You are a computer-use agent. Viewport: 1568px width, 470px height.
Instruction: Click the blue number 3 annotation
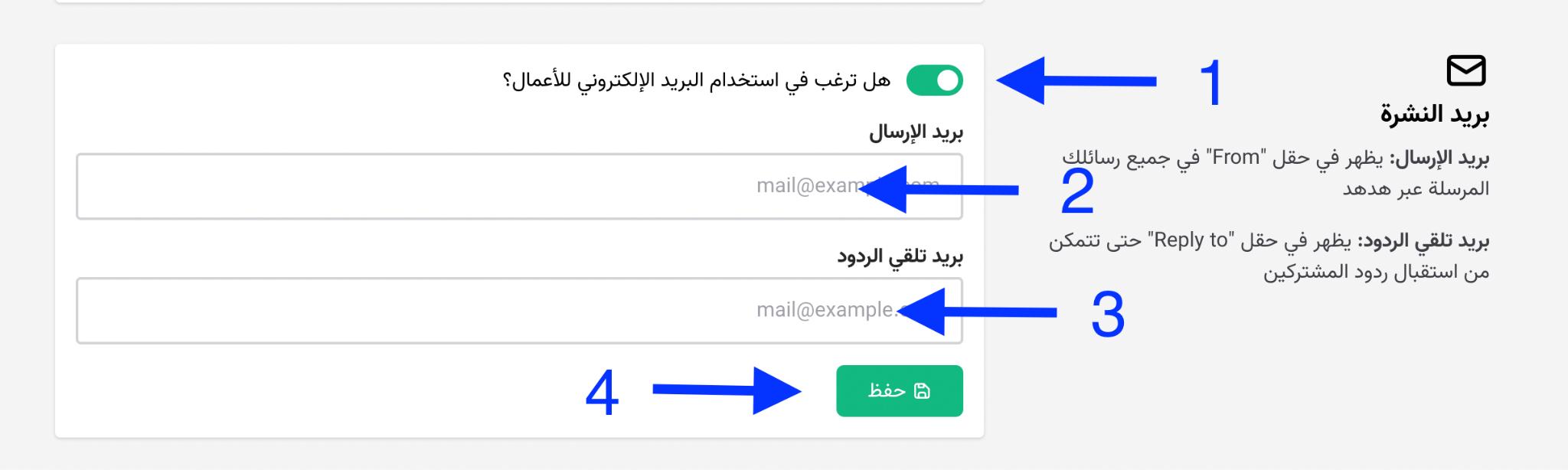pos(1107,315)
